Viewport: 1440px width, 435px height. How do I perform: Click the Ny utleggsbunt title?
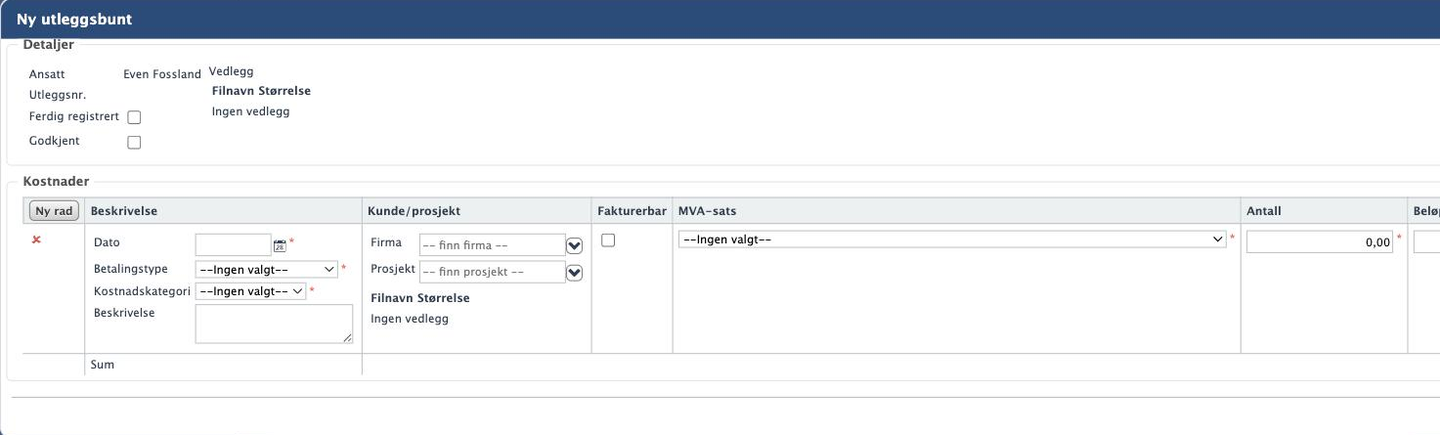coord(74,19)
